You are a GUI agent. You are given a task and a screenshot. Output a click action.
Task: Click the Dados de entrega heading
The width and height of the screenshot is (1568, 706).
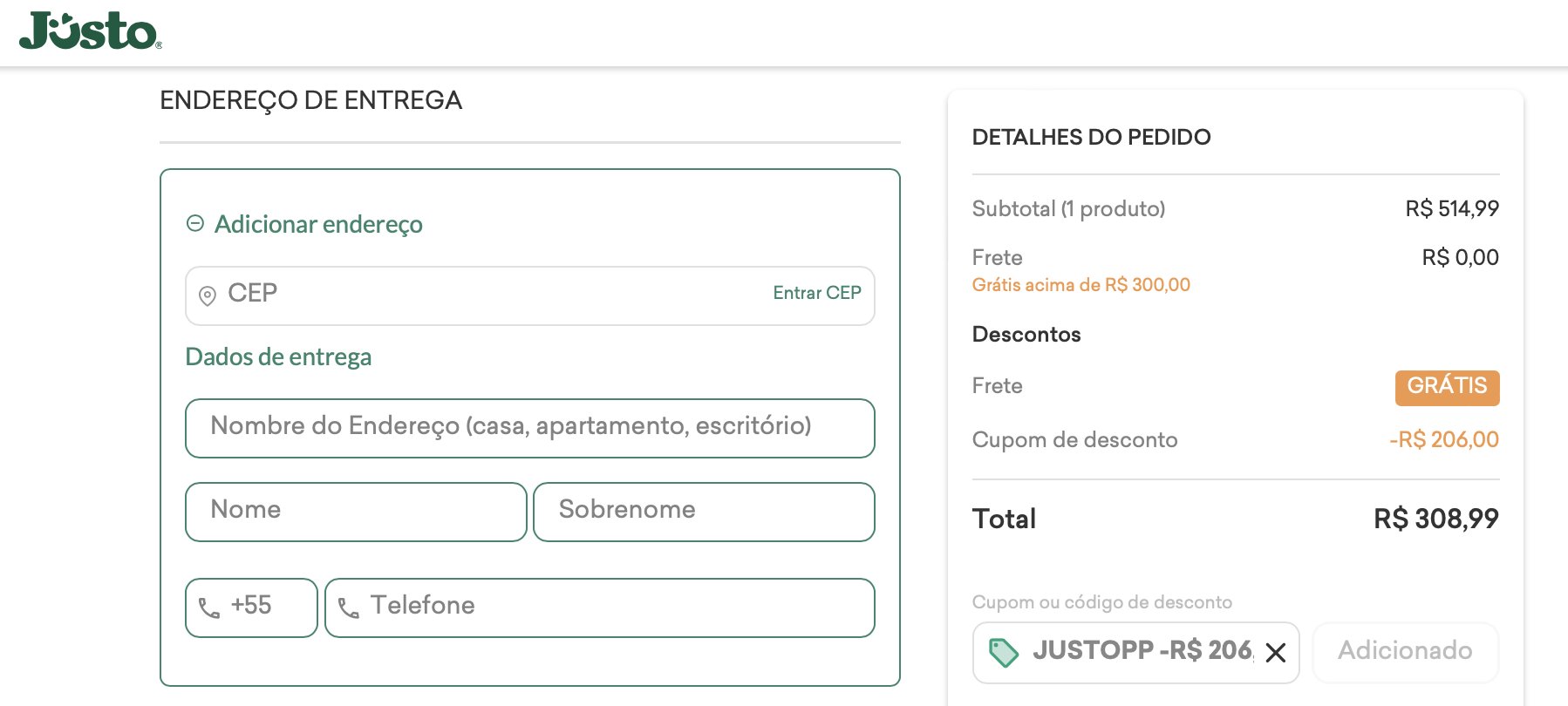(278, 356)
